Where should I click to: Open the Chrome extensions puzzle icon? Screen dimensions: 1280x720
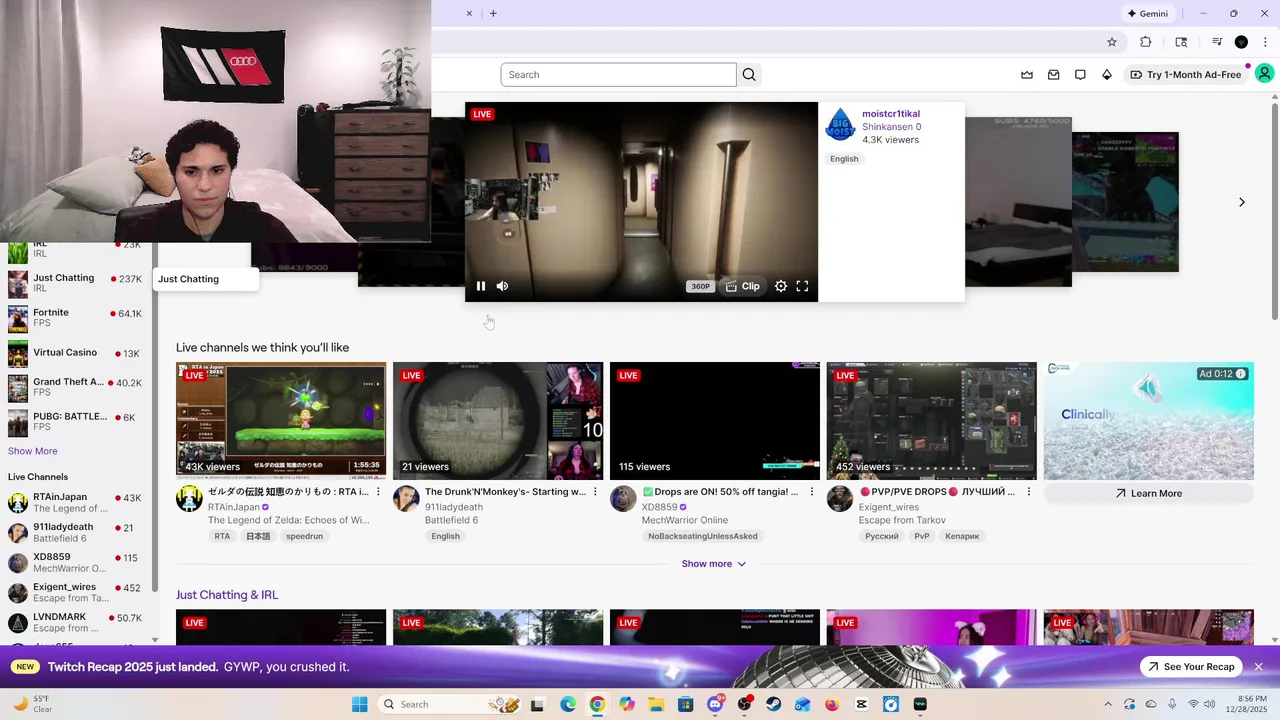click(1146, 42)
